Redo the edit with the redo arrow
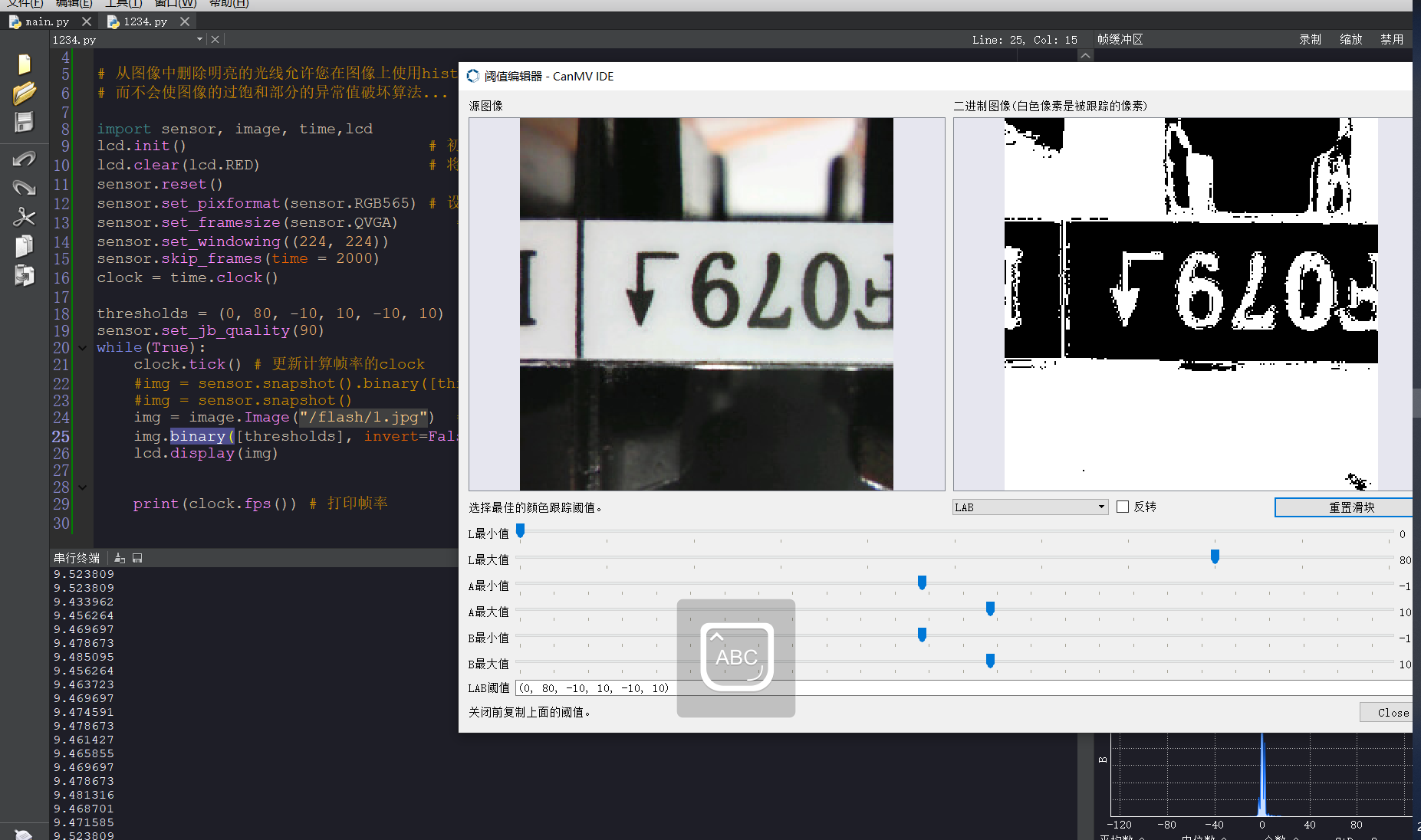Screen dimensions: 1421x840 point(24,188)
